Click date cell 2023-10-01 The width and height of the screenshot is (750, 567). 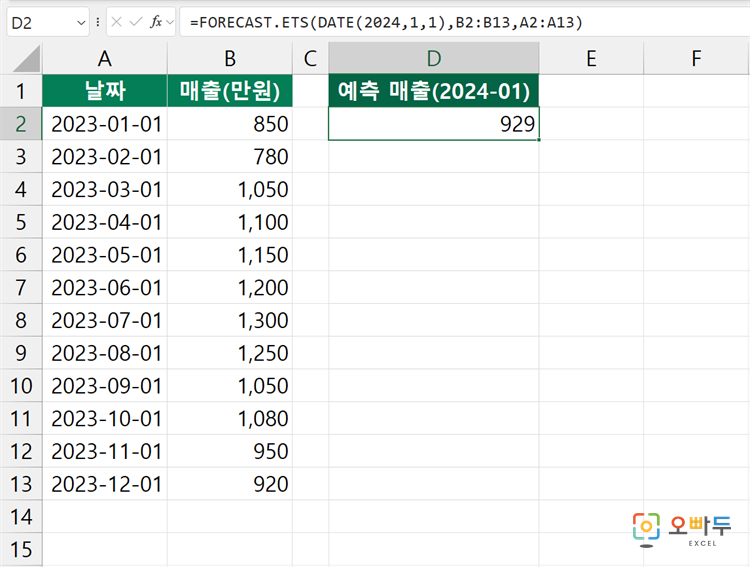click(x=105, y=419)
